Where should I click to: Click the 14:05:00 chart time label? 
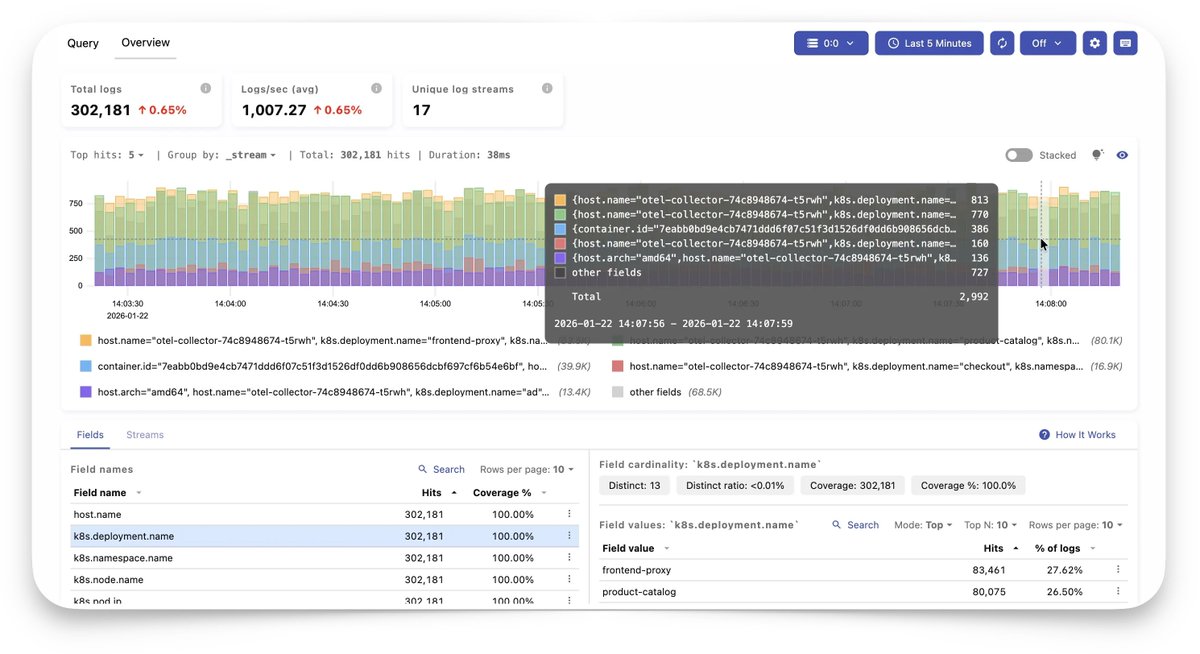coord(435,303)
